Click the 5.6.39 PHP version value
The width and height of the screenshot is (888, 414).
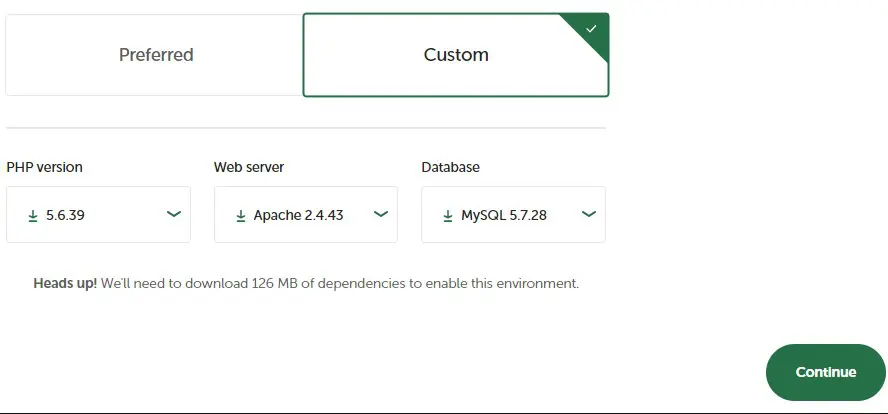[x=65, y=215]
